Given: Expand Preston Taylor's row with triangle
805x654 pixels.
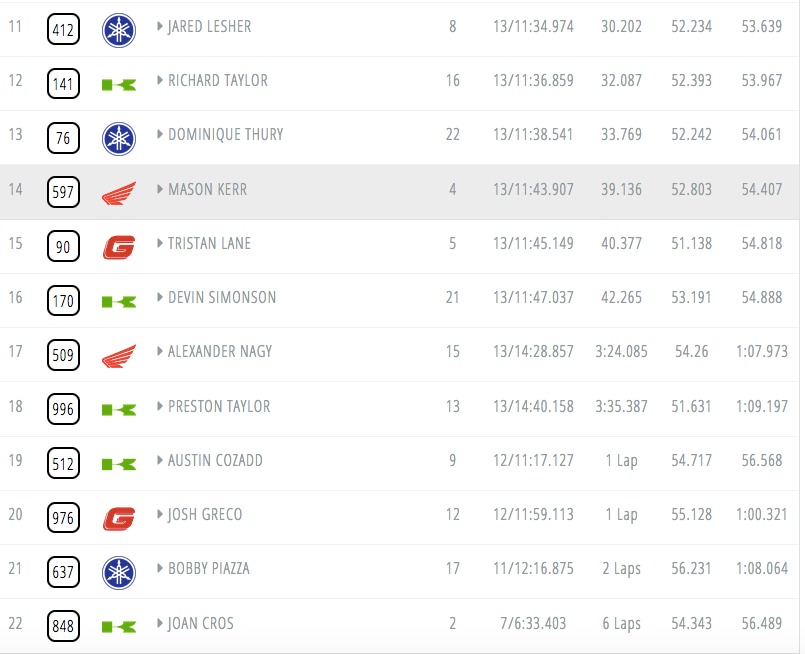Looking at the screenshot, I should tap(160, 406).
